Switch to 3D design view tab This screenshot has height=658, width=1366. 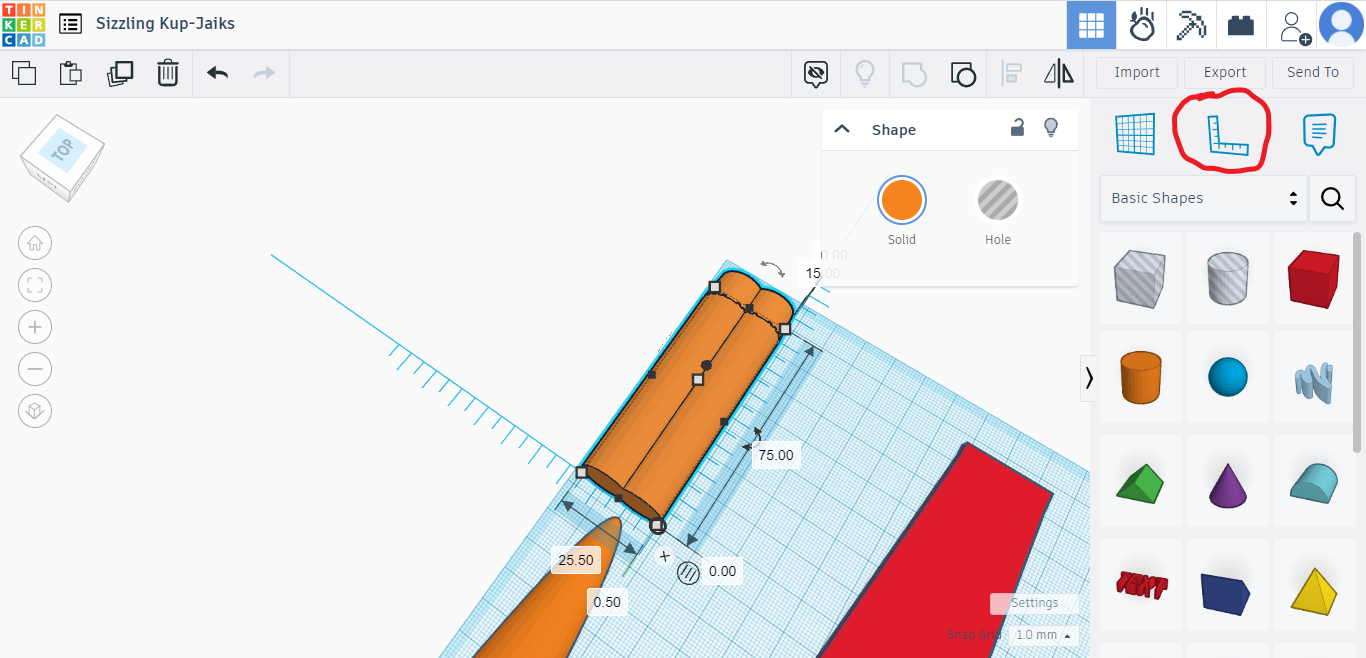click(1091, 24)
